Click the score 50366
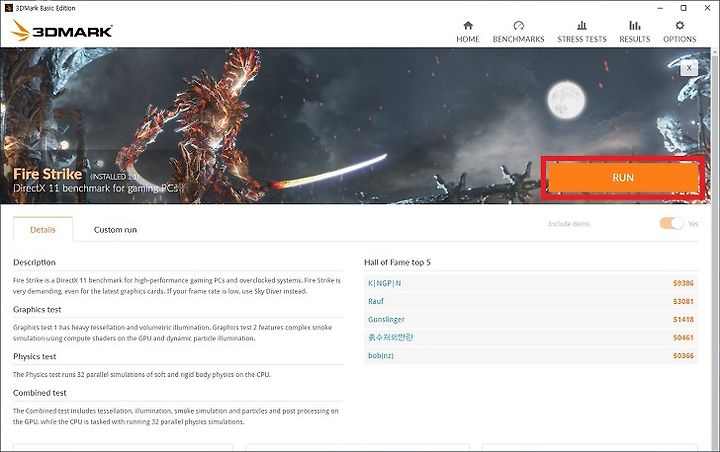Image resolution: width=720 pixels, height=452 pixels. click(683, 356)
